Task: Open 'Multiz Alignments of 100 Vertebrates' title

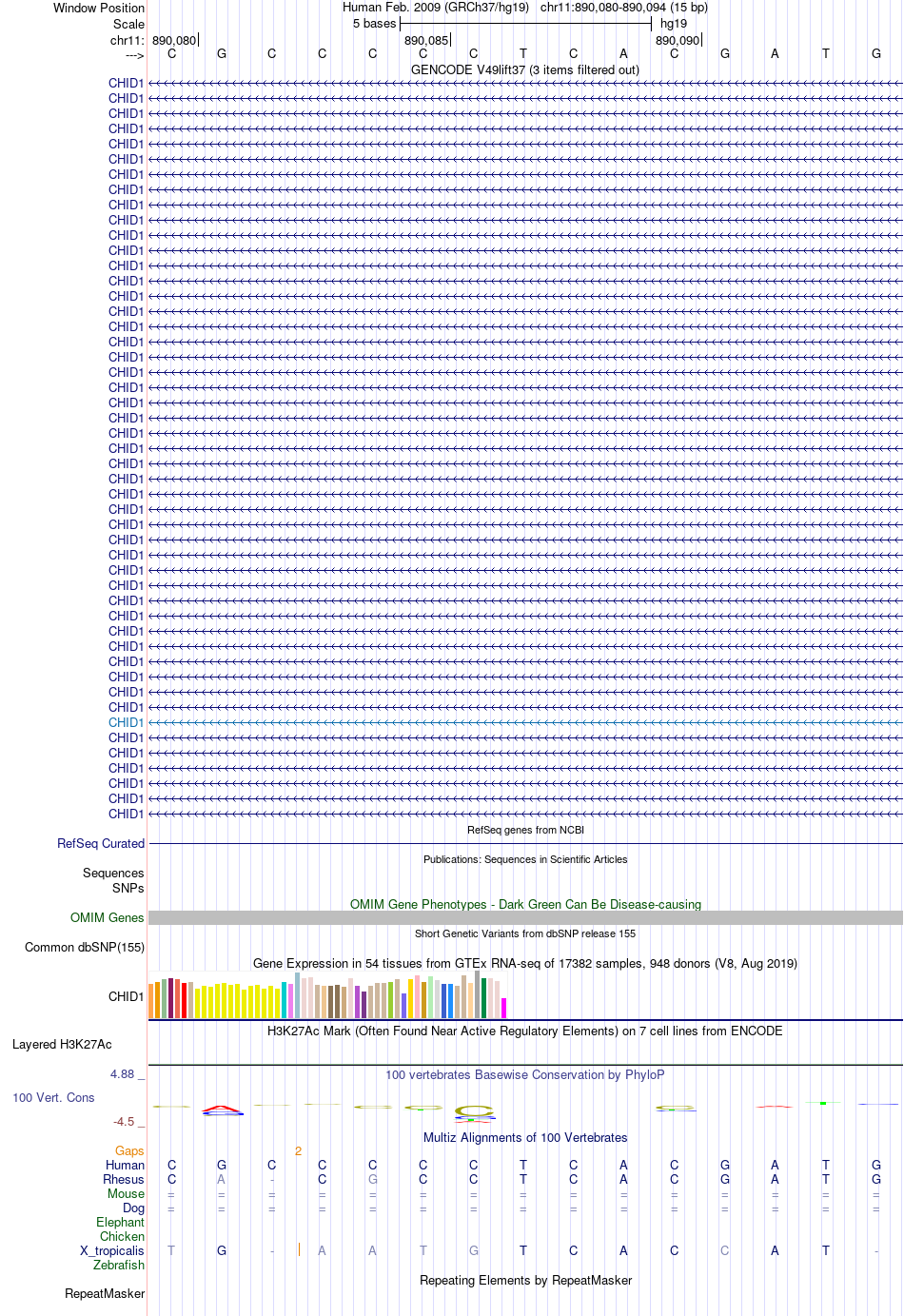Action: click(525, 1137)
